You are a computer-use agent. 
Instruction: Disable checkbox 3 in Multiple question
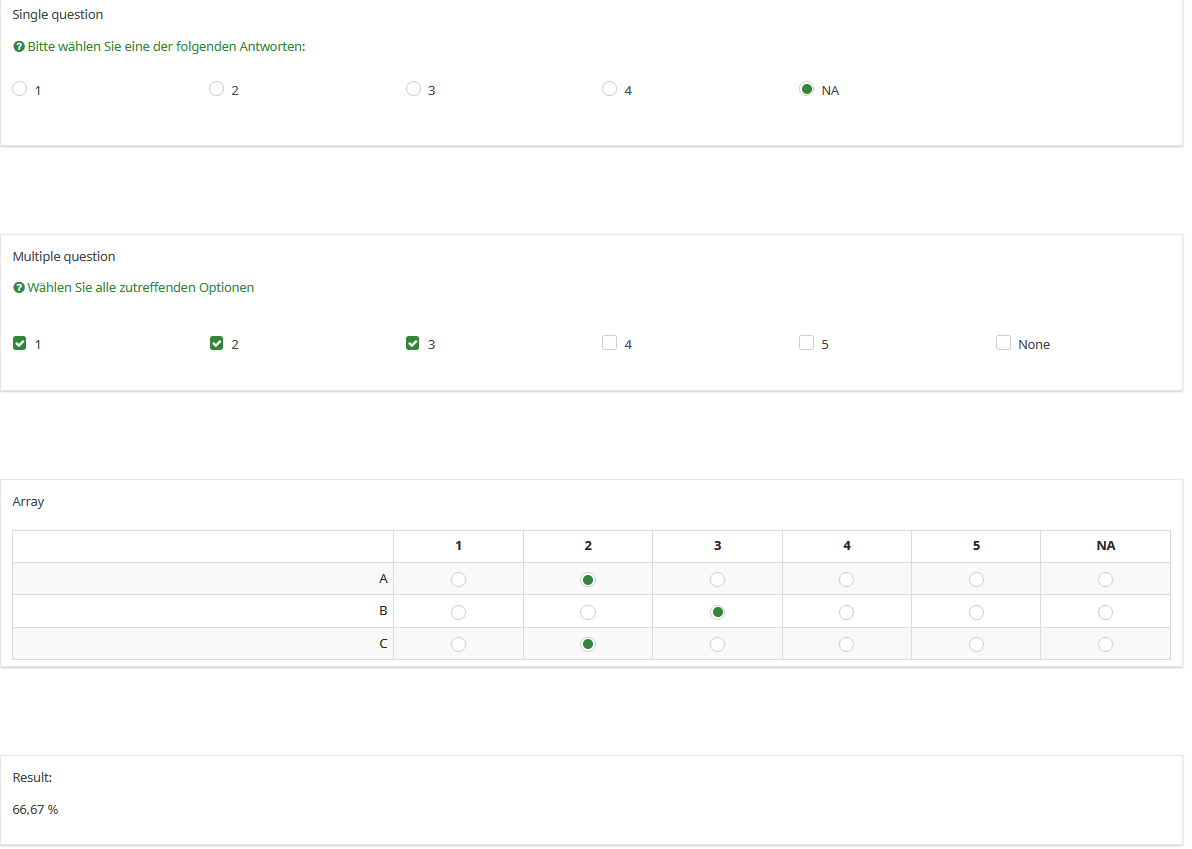(413, 343)
